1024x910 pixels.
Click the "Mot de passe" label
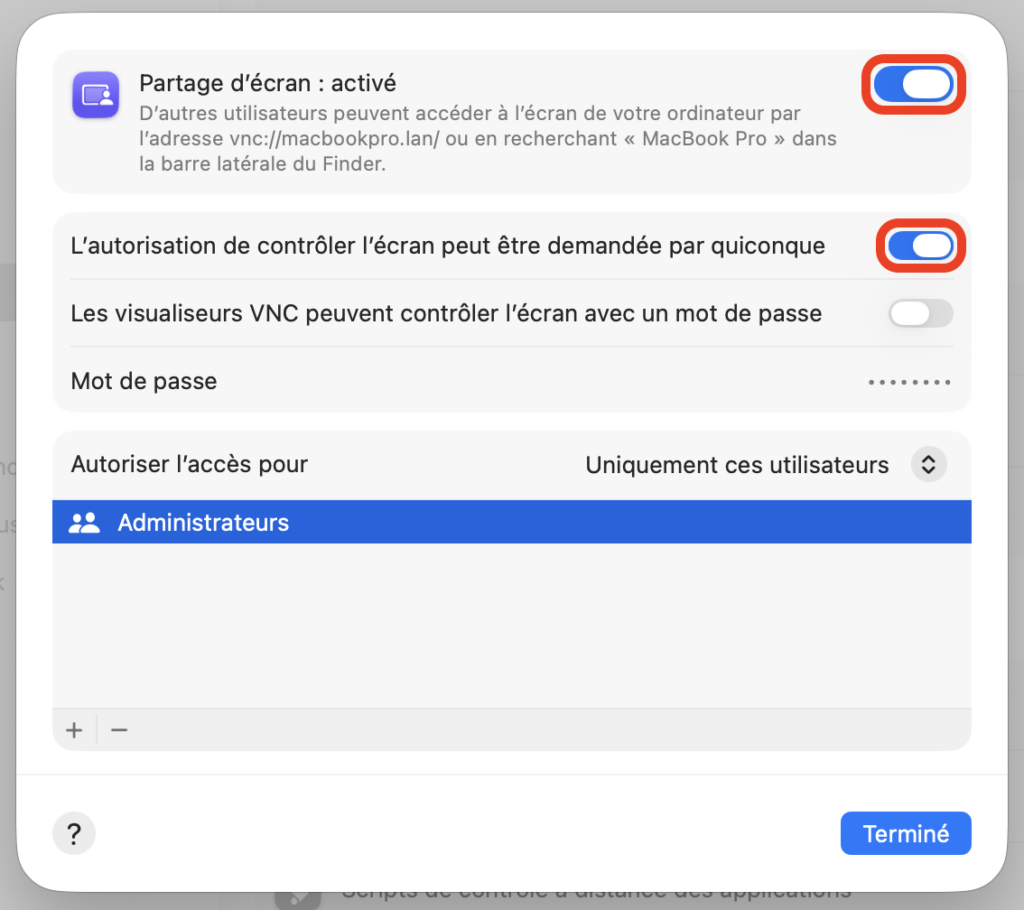coord(144,381)
